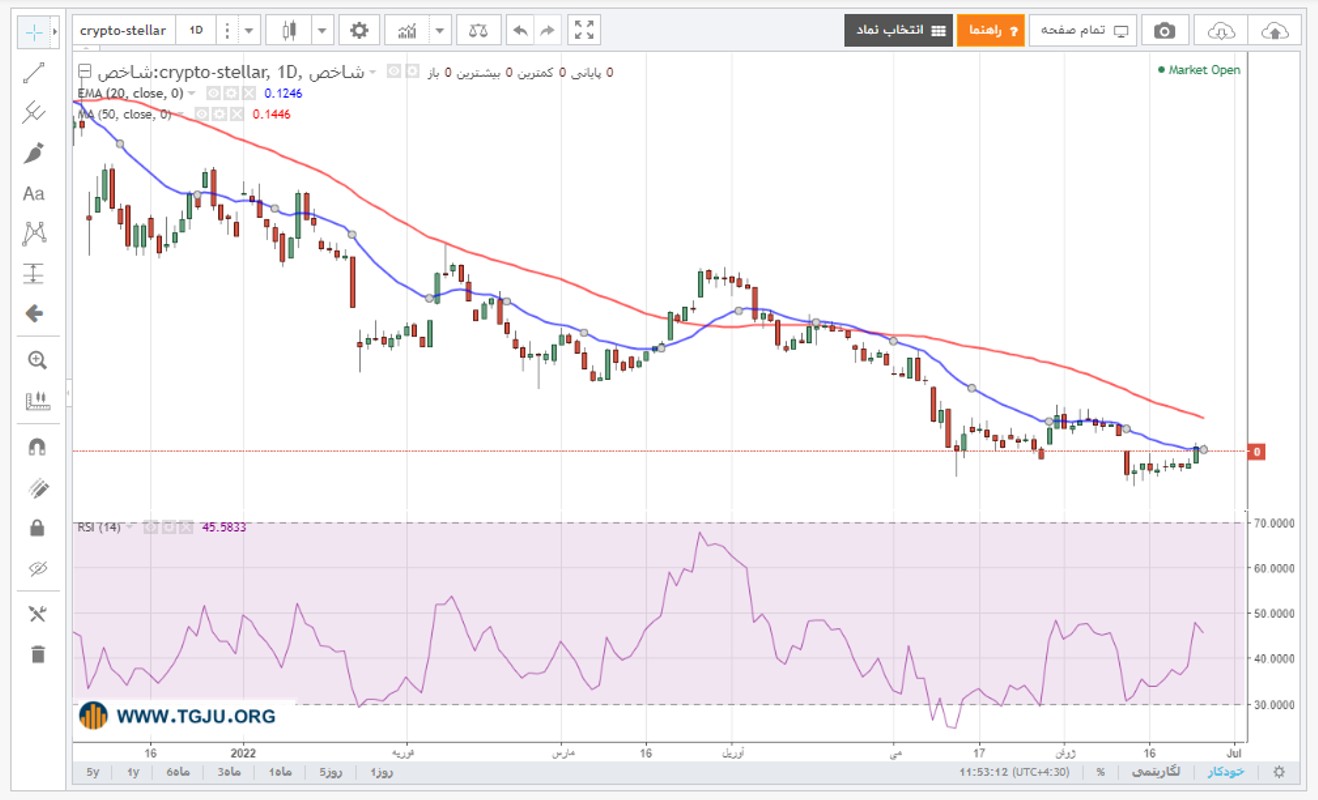Open the XABCD pattern tool
The image size is (1318, 800).
[36, 234]
